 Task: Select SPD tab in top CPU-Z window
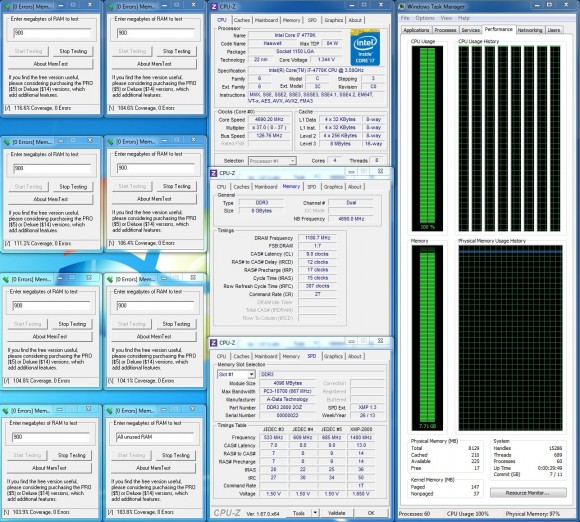tap(312, 20)
